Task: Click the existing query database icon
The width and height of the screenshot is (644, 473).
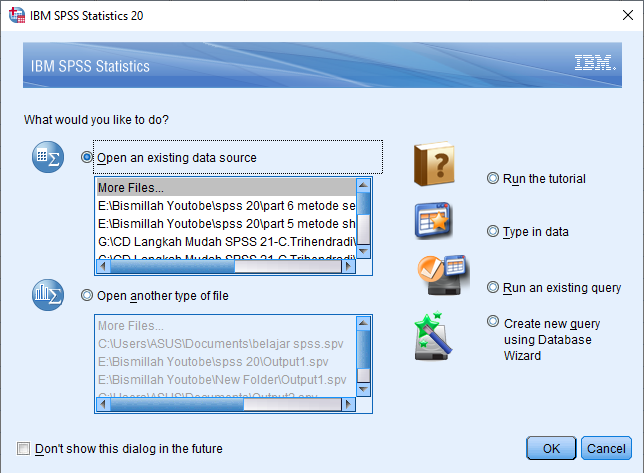Action: coord(443,275)
